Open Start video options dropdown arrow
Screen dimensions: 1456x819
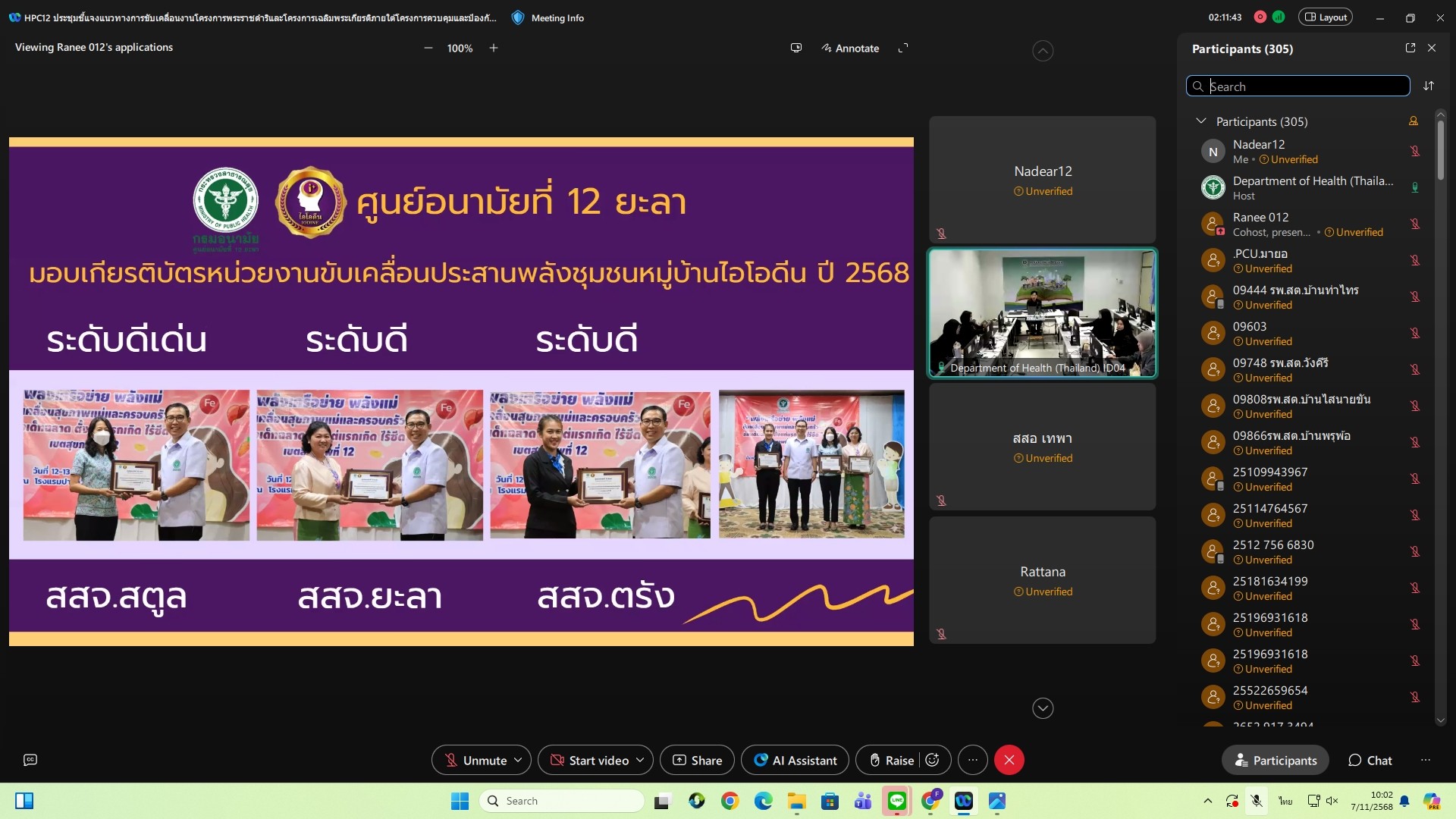pyautogui.click(x=640, y=760)
